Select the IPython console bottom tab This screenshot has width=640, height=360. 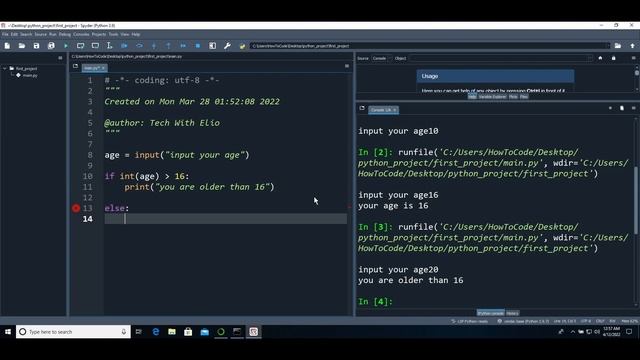coord(491,313)
